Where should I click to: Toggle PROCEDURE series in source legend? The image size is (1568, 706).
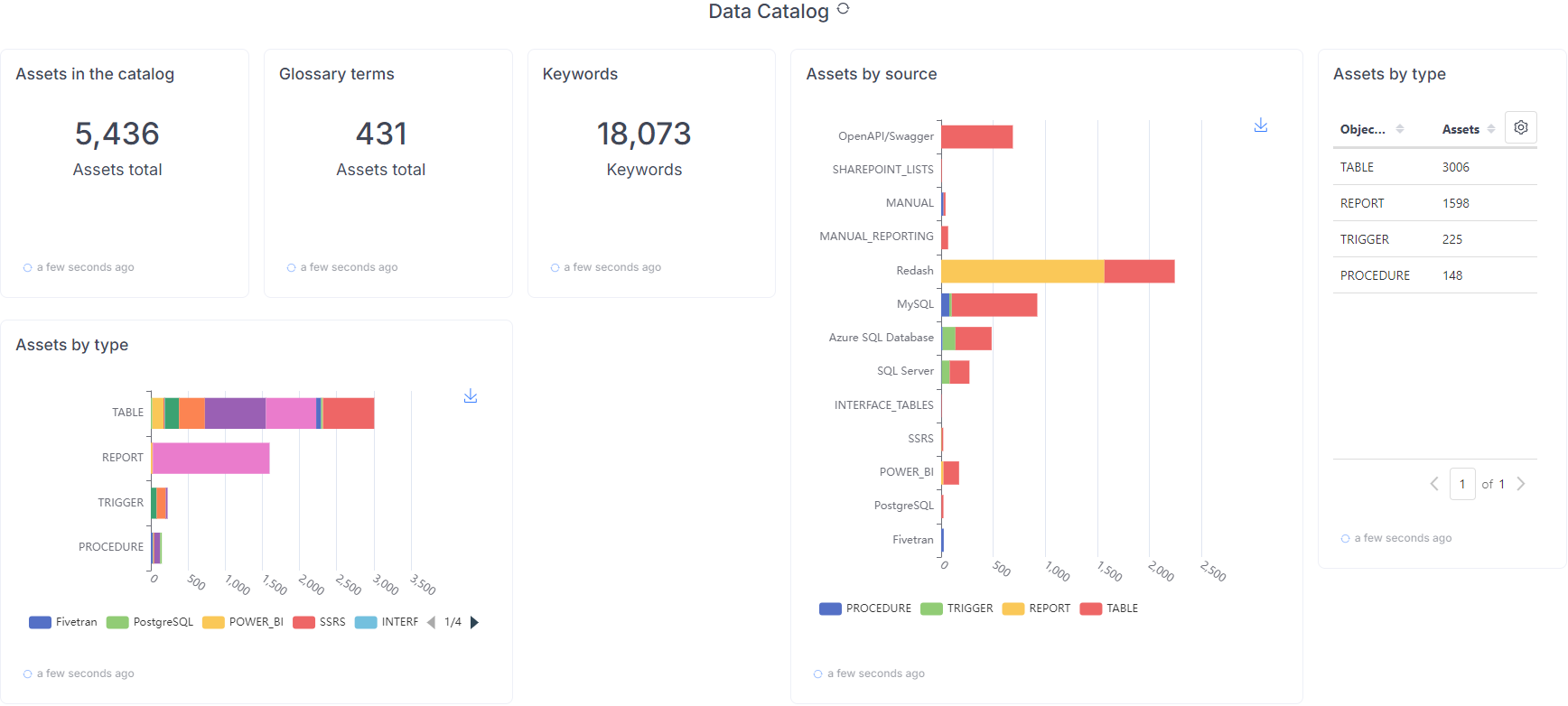pyautogui.click(x=865, y=608)
